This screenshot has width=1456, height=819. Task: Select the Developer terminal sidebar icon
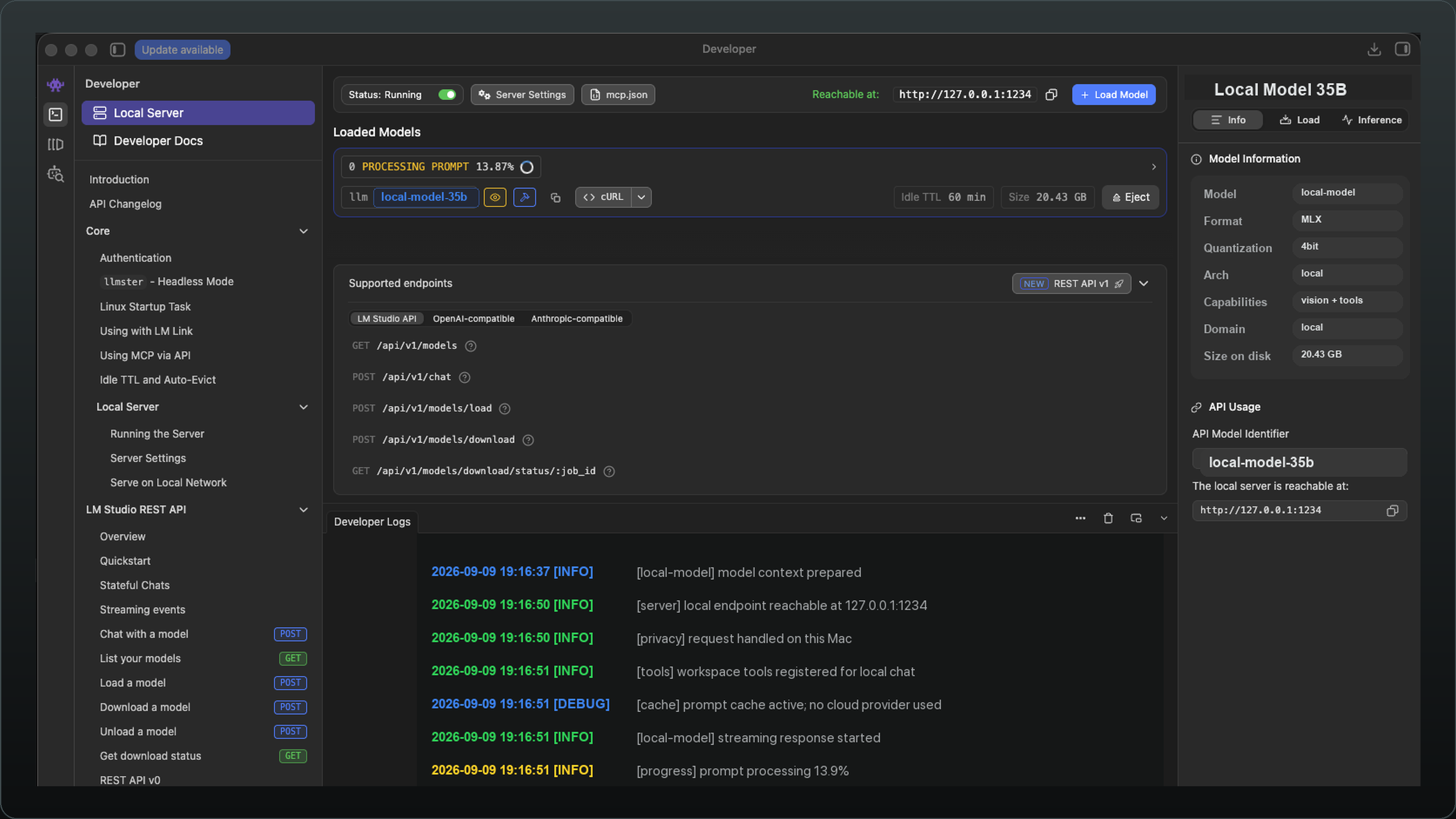click(56, 115)
